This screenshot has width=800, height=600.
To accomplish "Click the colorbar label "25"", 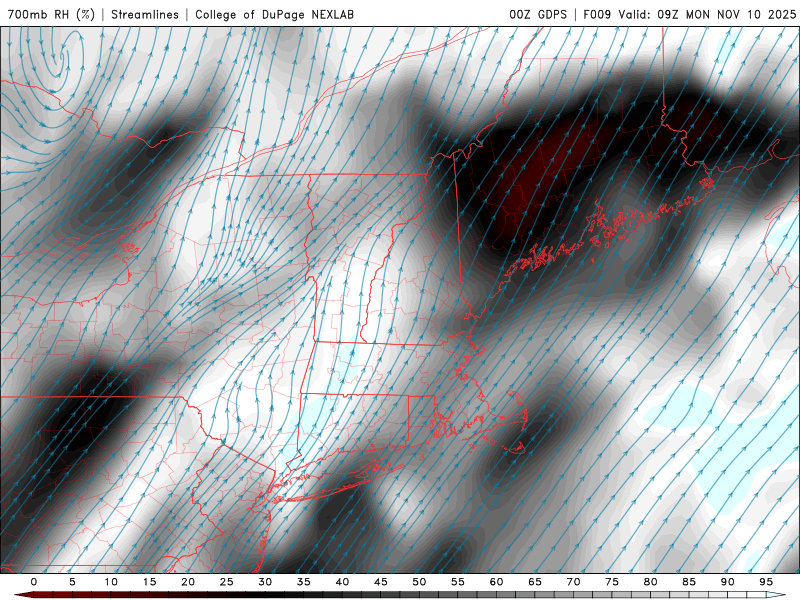I will [x=227, y=582].
